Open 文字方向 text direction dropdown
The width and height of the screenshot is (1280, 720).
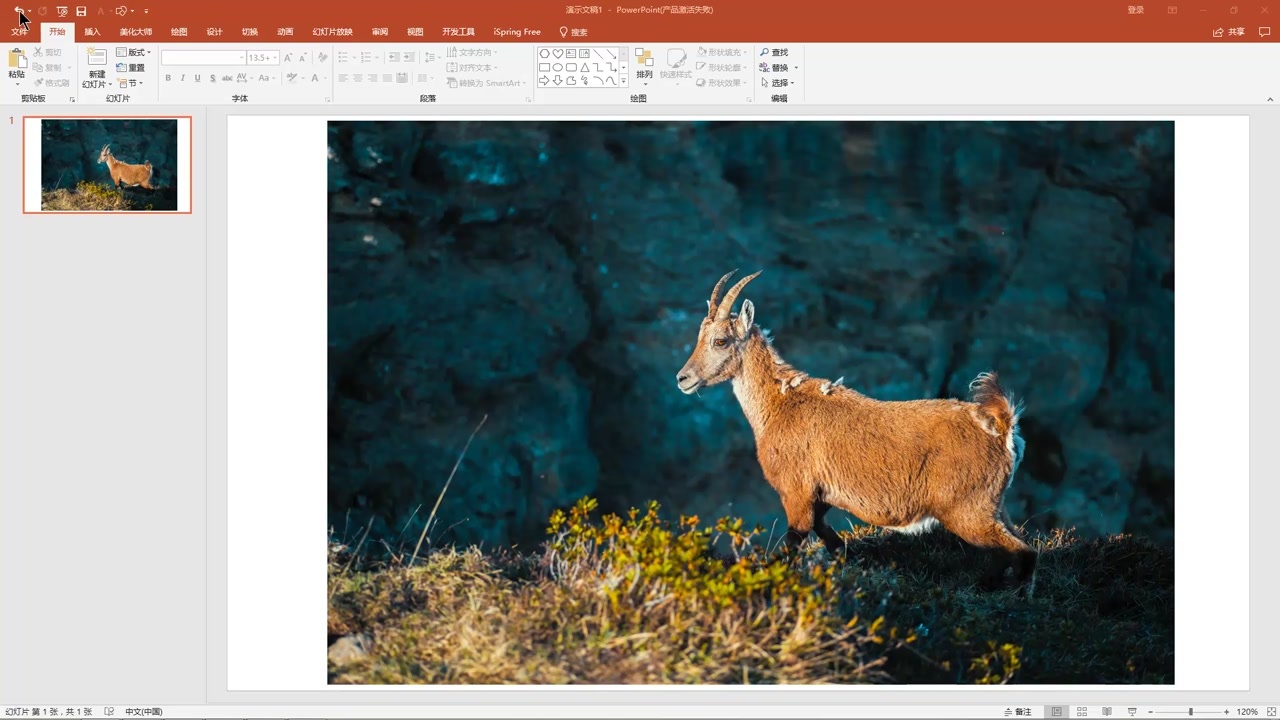[x=474, y=52]
